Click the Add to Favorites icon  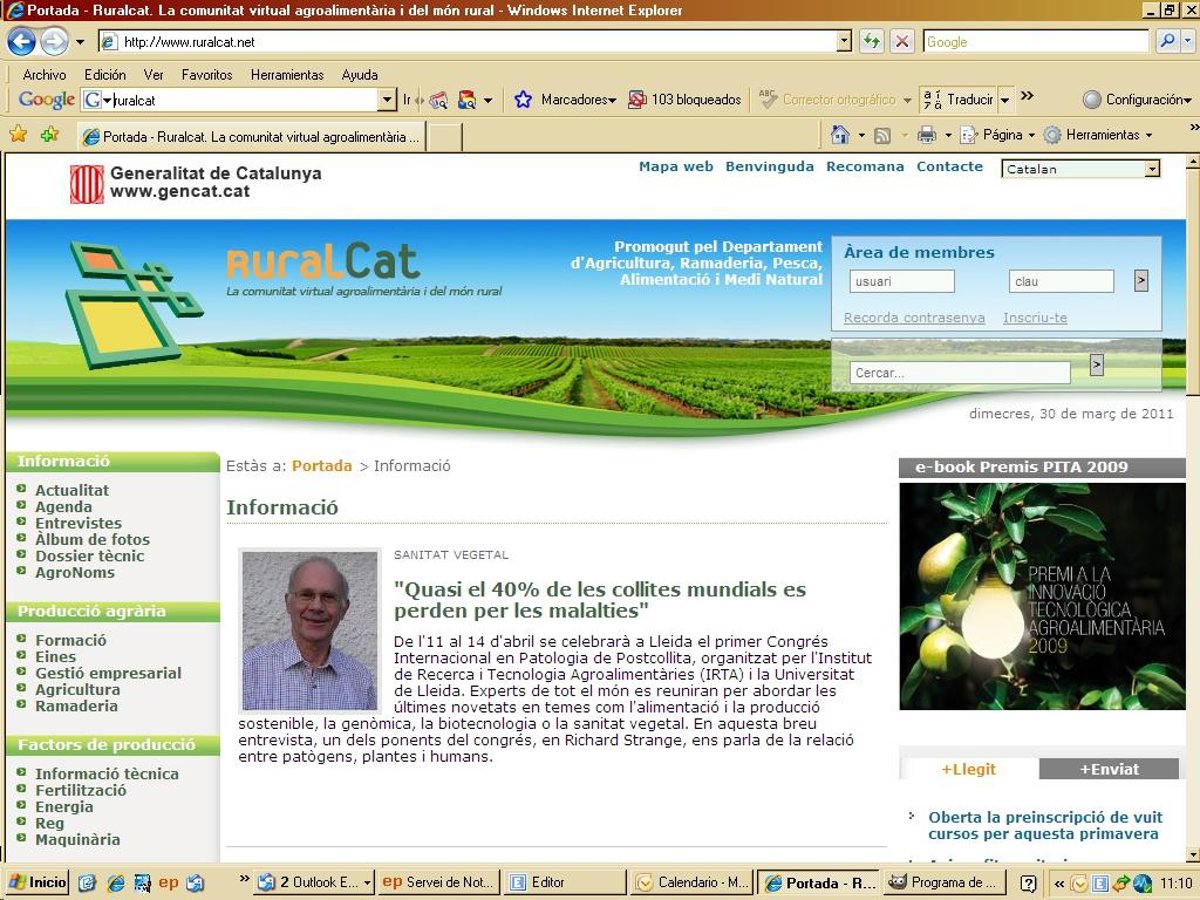pyautogui.click(x=49, y=135)
